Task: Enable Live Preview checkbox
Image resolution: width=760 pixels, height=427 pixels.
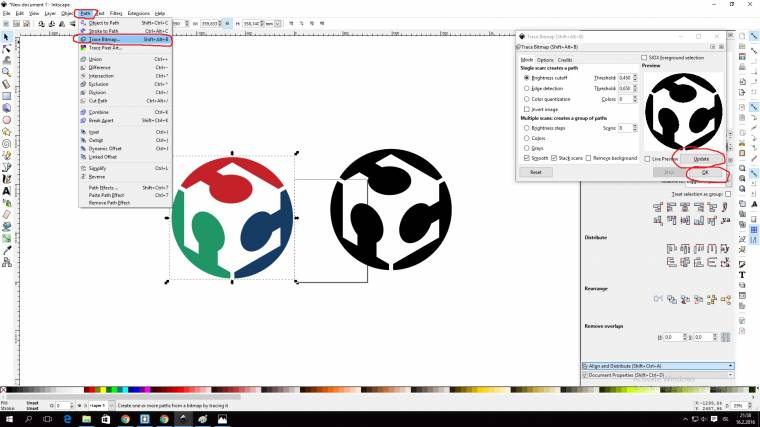Action: click(x=647, y=159)
